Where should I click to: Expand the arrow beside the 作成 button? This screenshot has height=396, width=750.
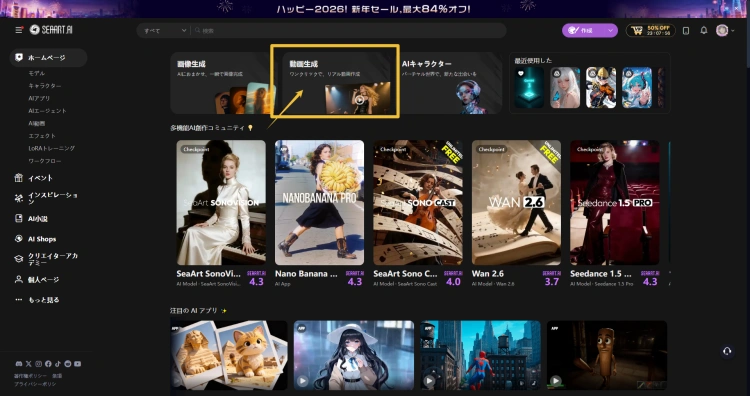click(x=610, y=30)
